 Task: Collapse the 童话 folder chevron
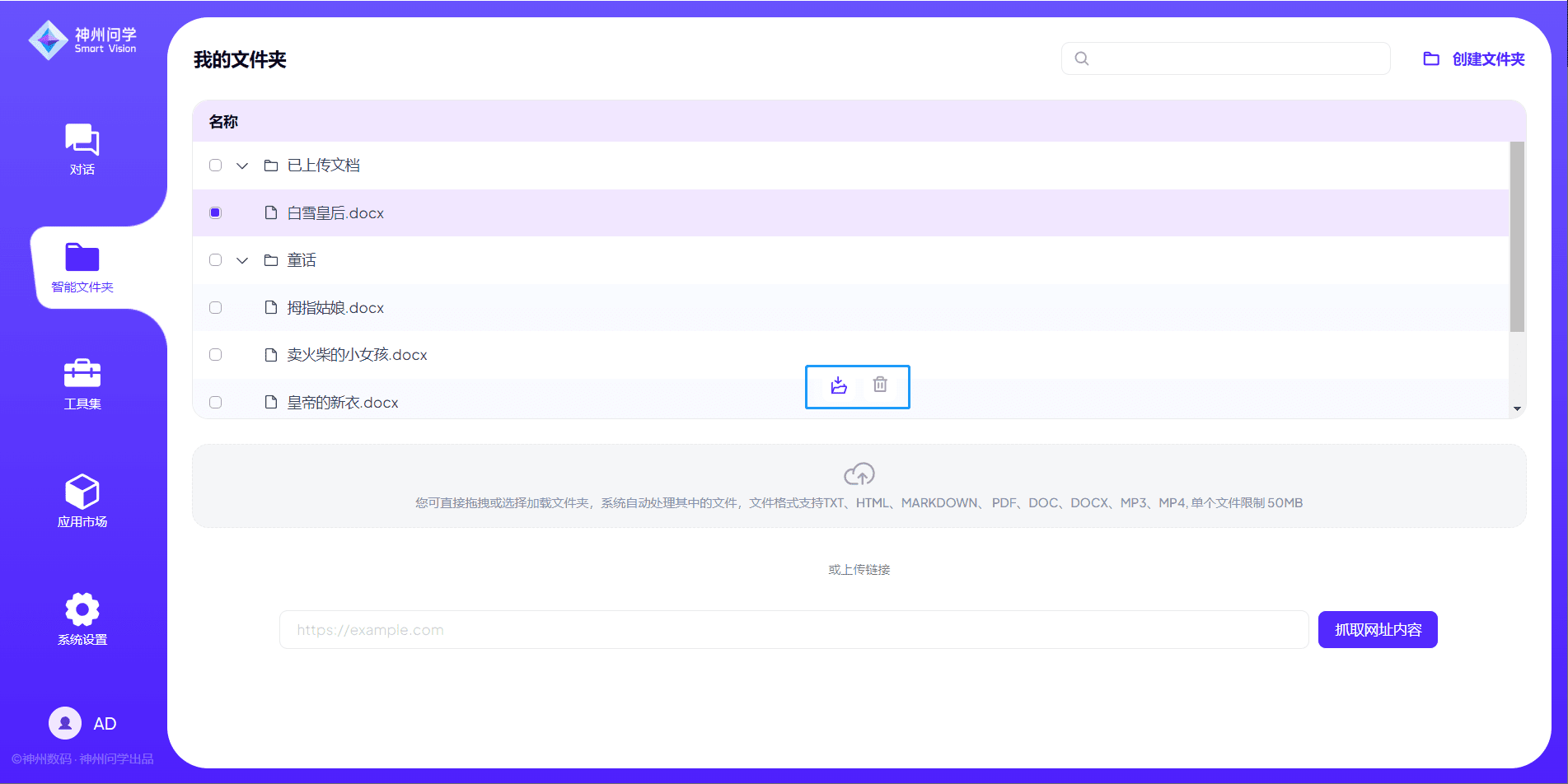pos(242,260)
